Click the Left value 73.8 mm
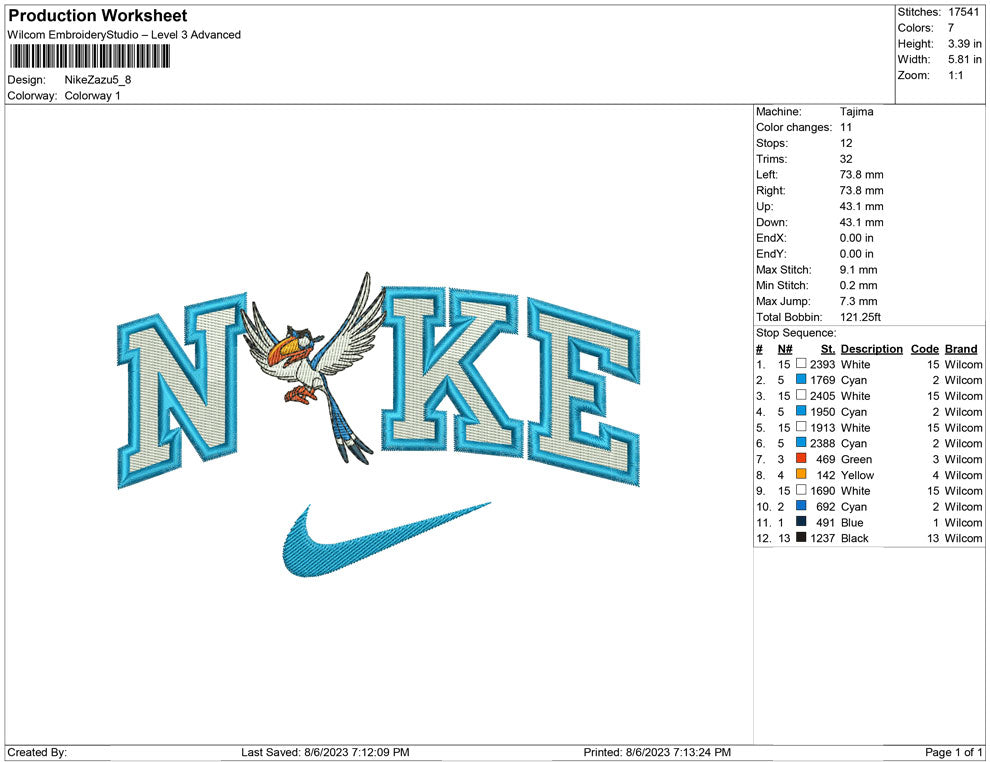990x762 pixels. coord(862,175)
